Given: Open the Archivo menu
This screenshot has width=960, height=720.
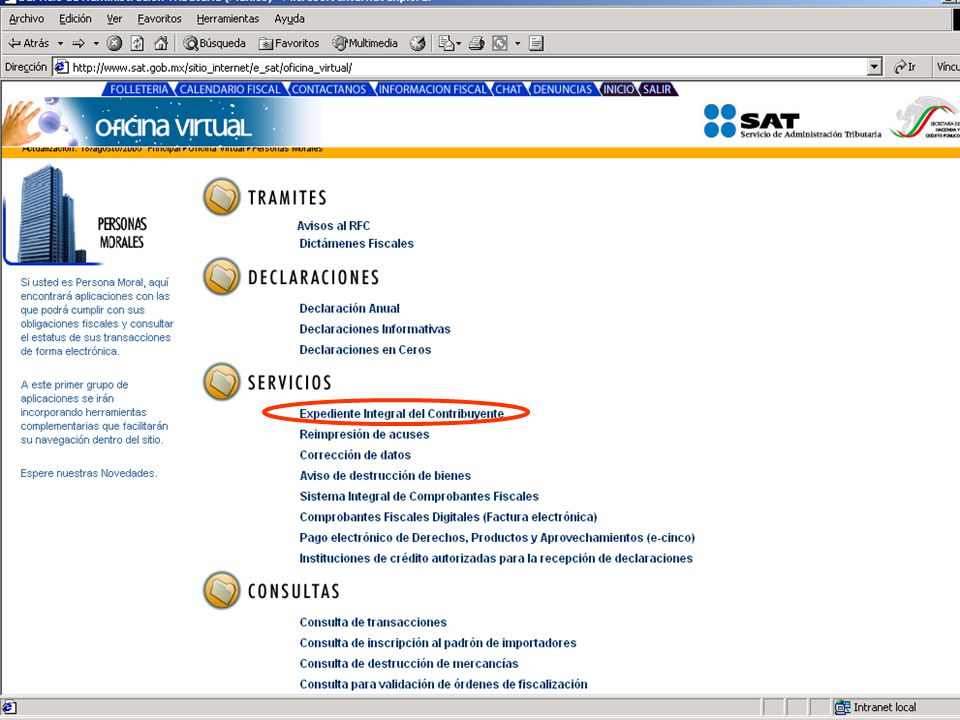Looking at the screenshot, I should tap(26, 19).
